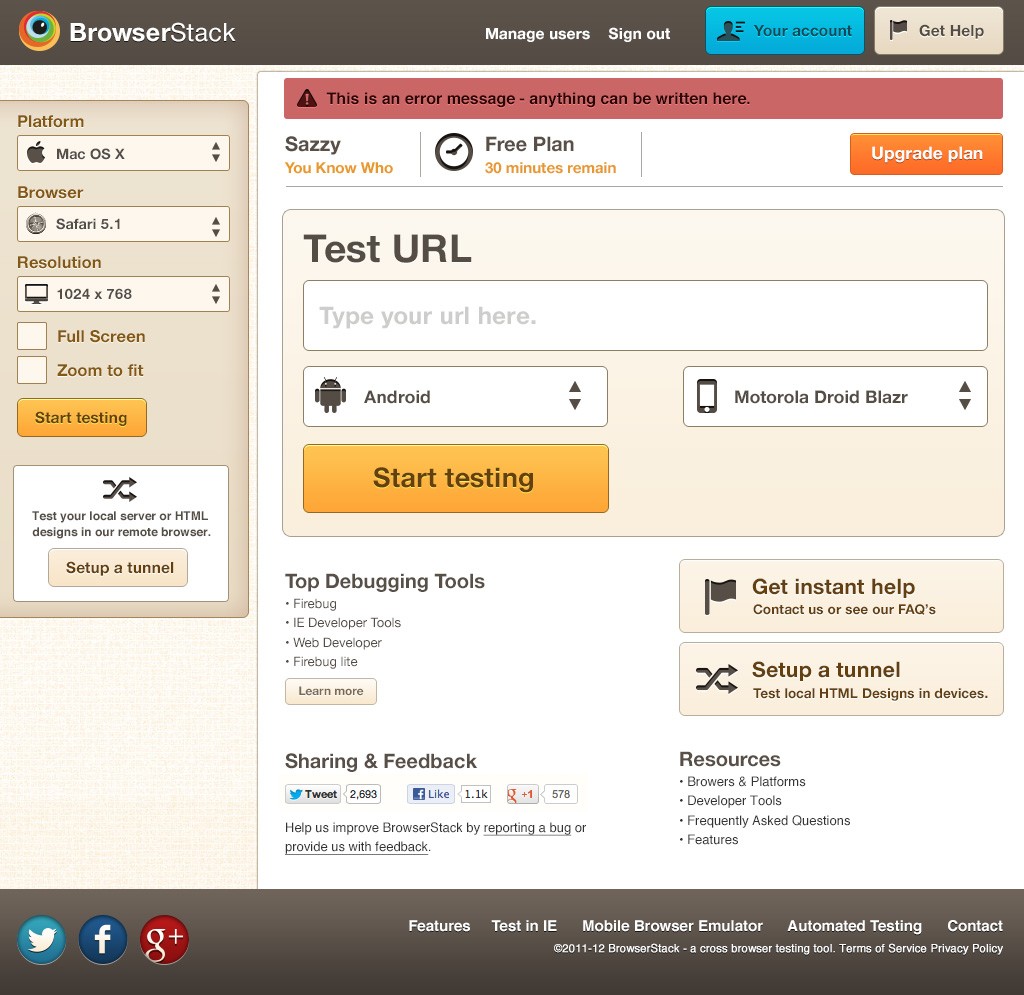
Task: Click the flag icon in Get Help
Action: [899, 29]
